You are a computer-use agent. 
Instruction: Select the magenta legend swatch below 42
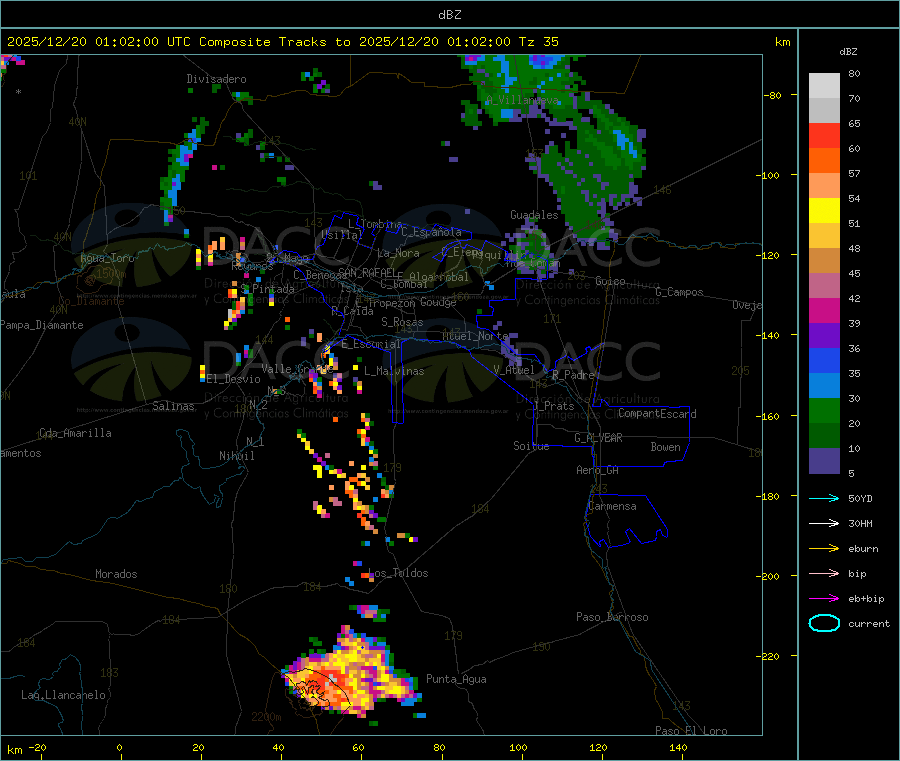tap(824, 310)
